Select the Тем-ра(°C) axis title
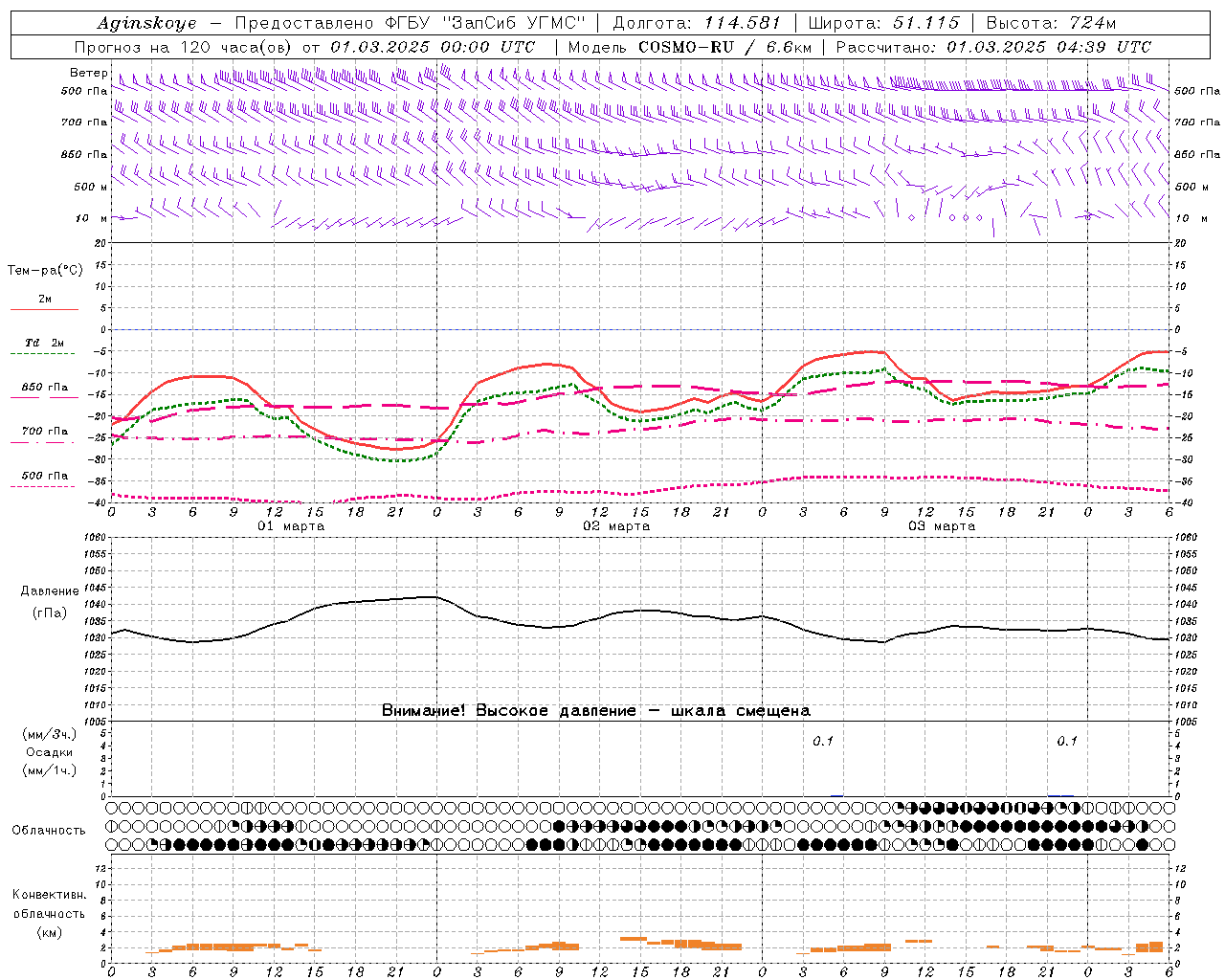The height and width of the screenshot is (980, 1225). pyautogui.click(x=45, y=271)
